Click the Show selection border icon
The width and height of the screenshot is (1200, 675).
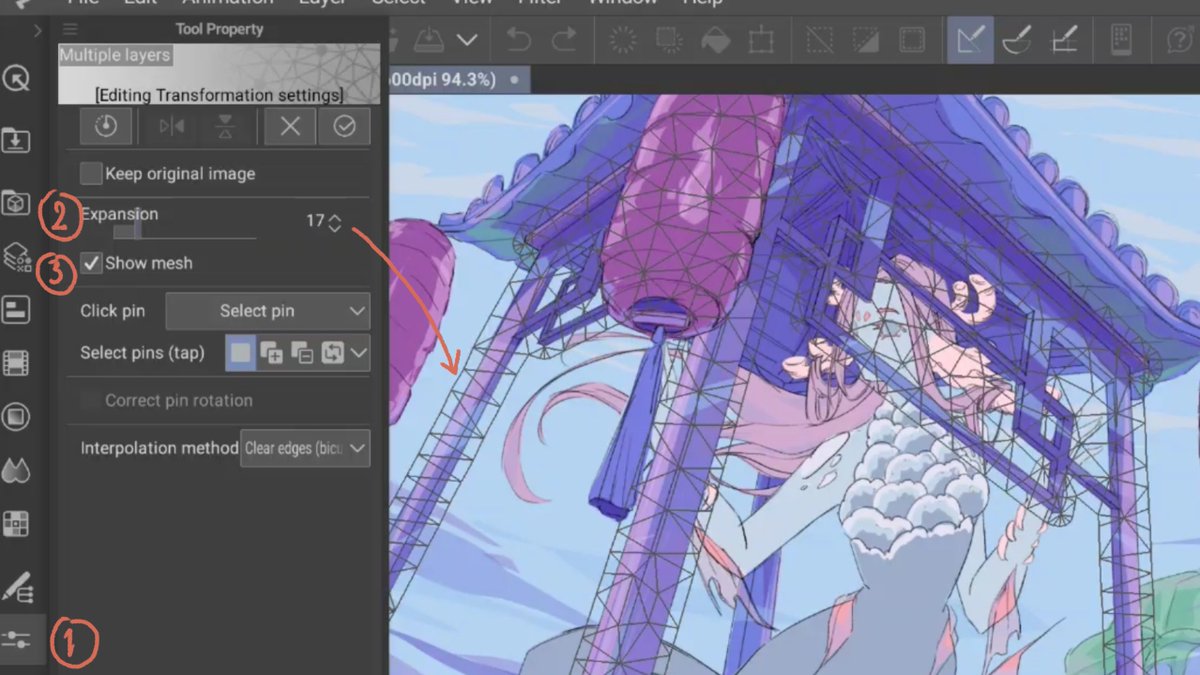[911, 40]
